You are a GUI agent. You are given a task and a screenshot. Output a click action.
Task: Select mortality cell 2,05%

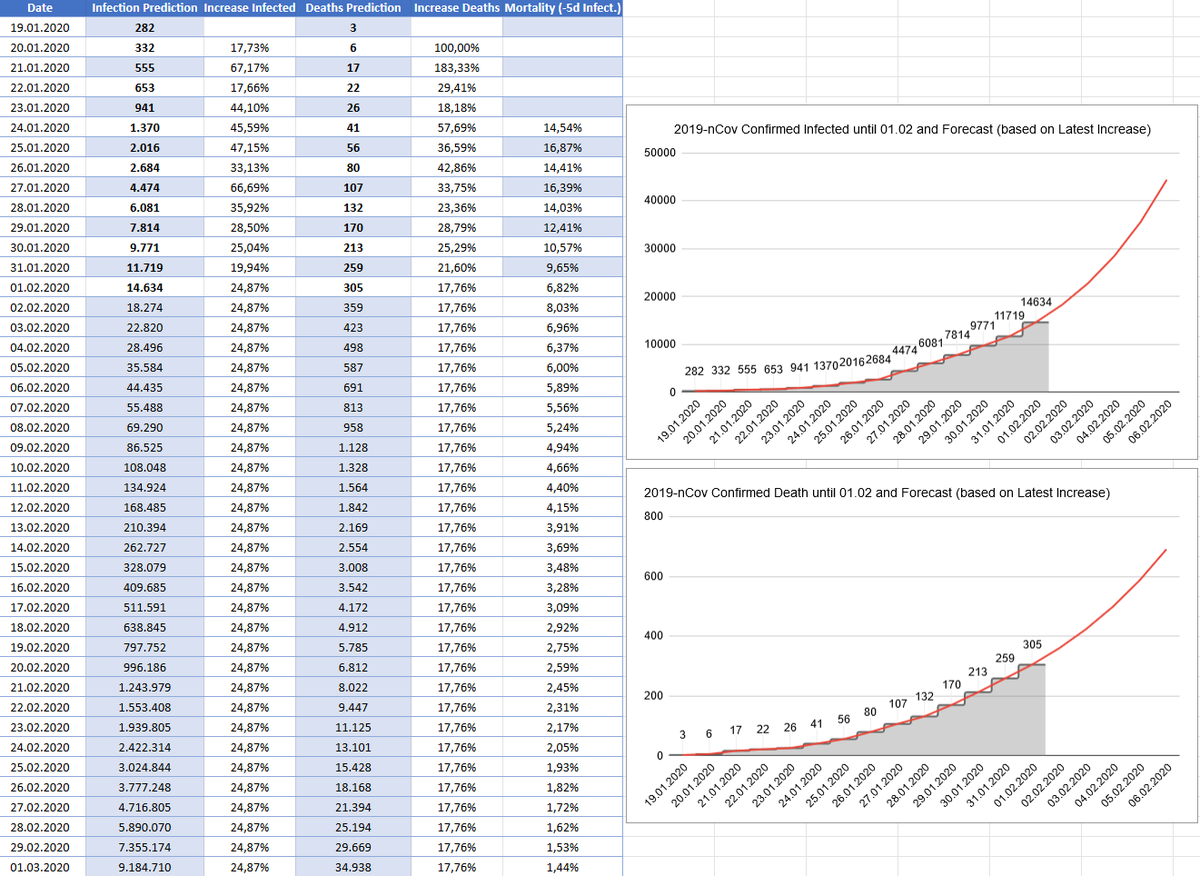[563, 748]
